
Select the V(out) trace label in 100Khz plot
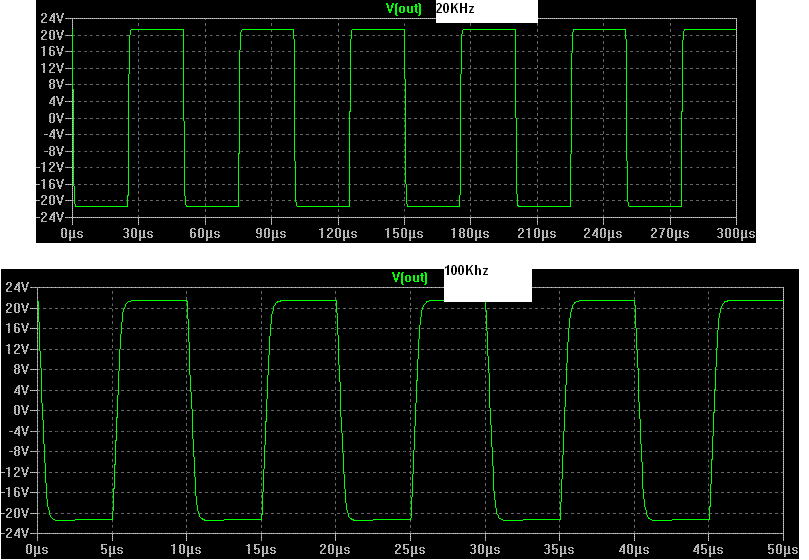[x=410, y=278]
